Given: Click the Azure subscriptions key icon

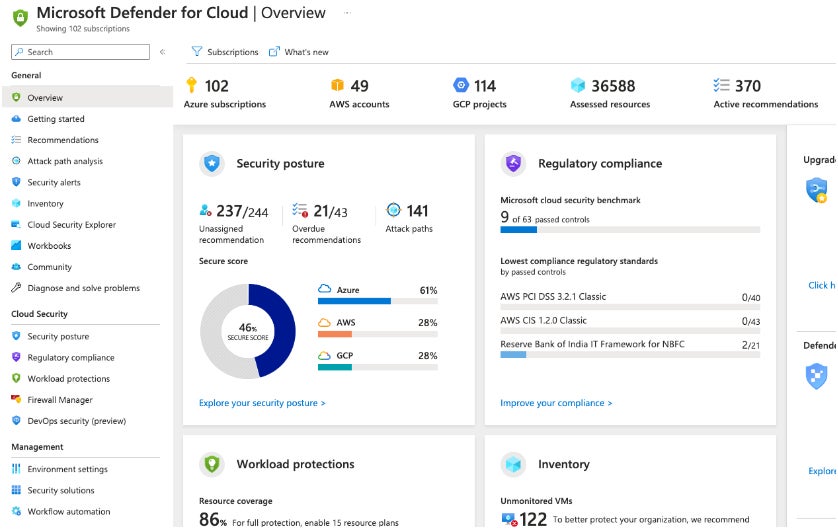Looking at the screenshot, I should pyautogui.click(x=191, y=85).
